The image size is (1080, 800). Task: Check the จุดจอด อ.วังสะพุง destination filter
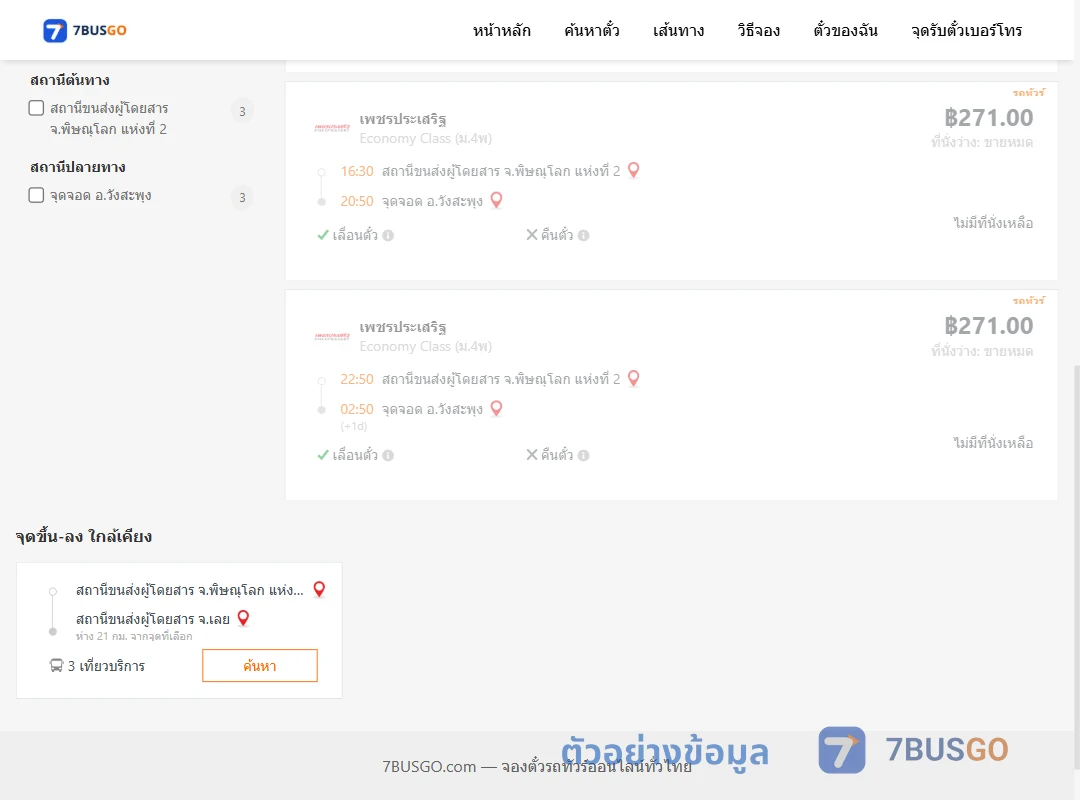[x=37, y=195]
